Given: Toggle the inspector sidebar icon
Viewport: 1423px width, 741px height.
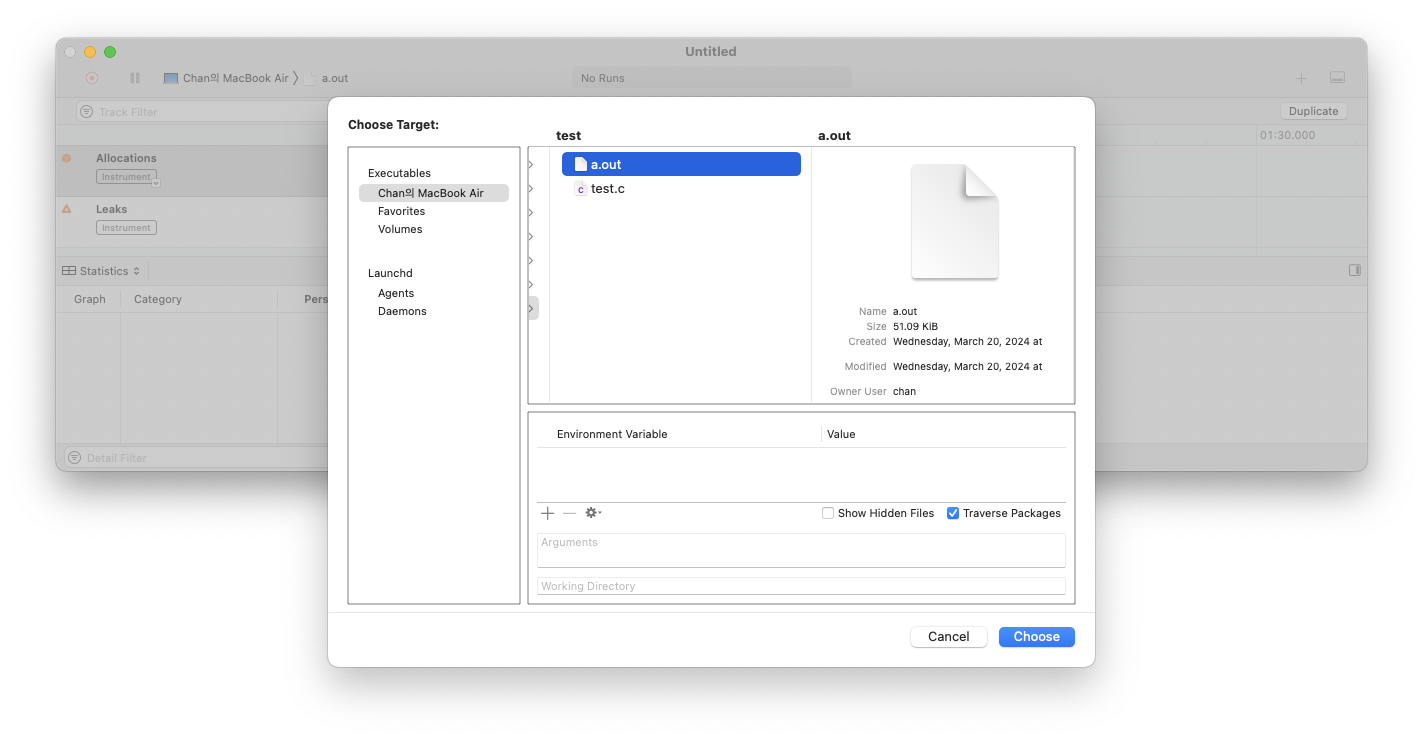Looking at the screenshot, I should (x=1355, y=270).
